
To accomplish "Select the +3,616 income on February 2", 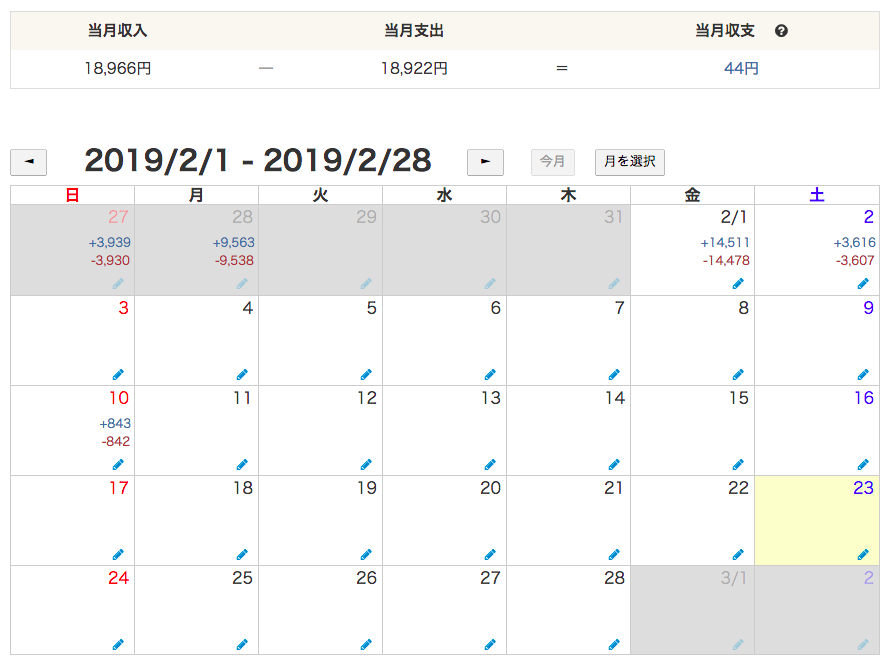I will (853, 241).
